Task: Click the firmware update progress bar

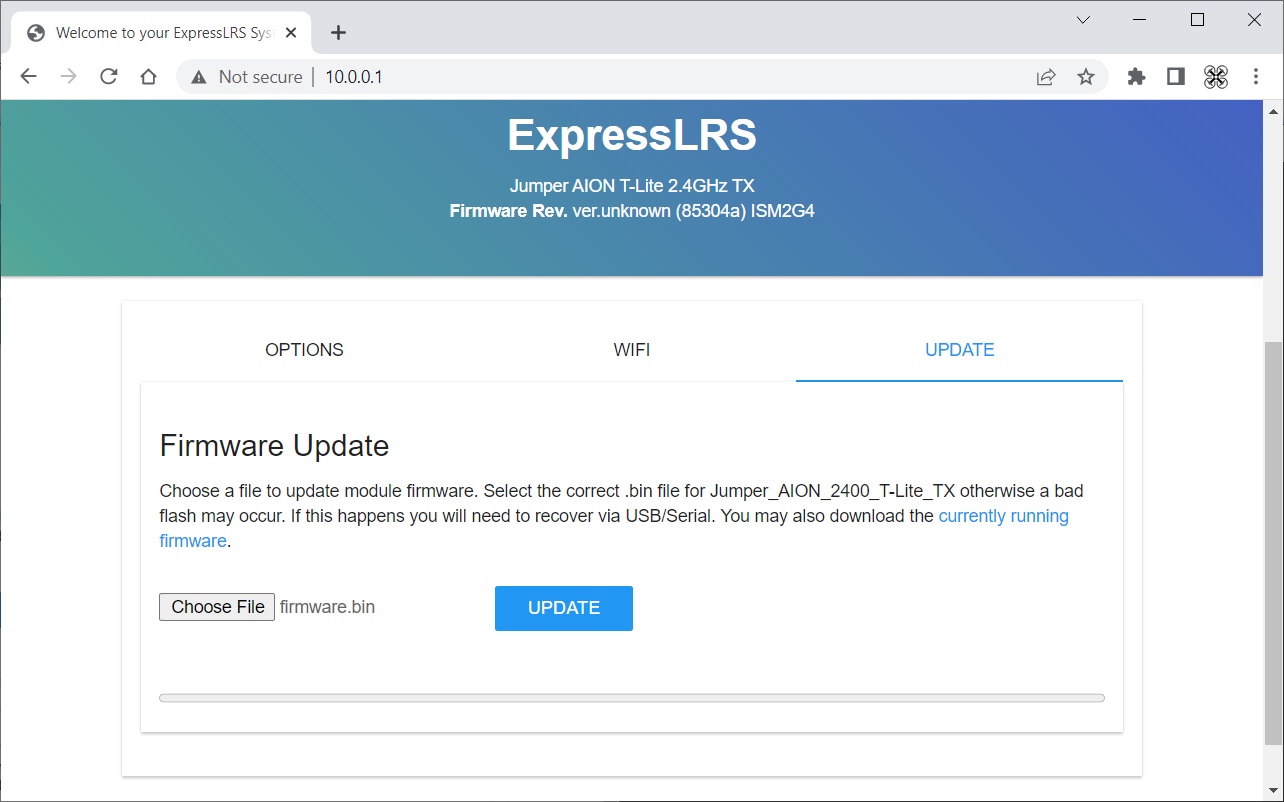Action: click(632, 698)
